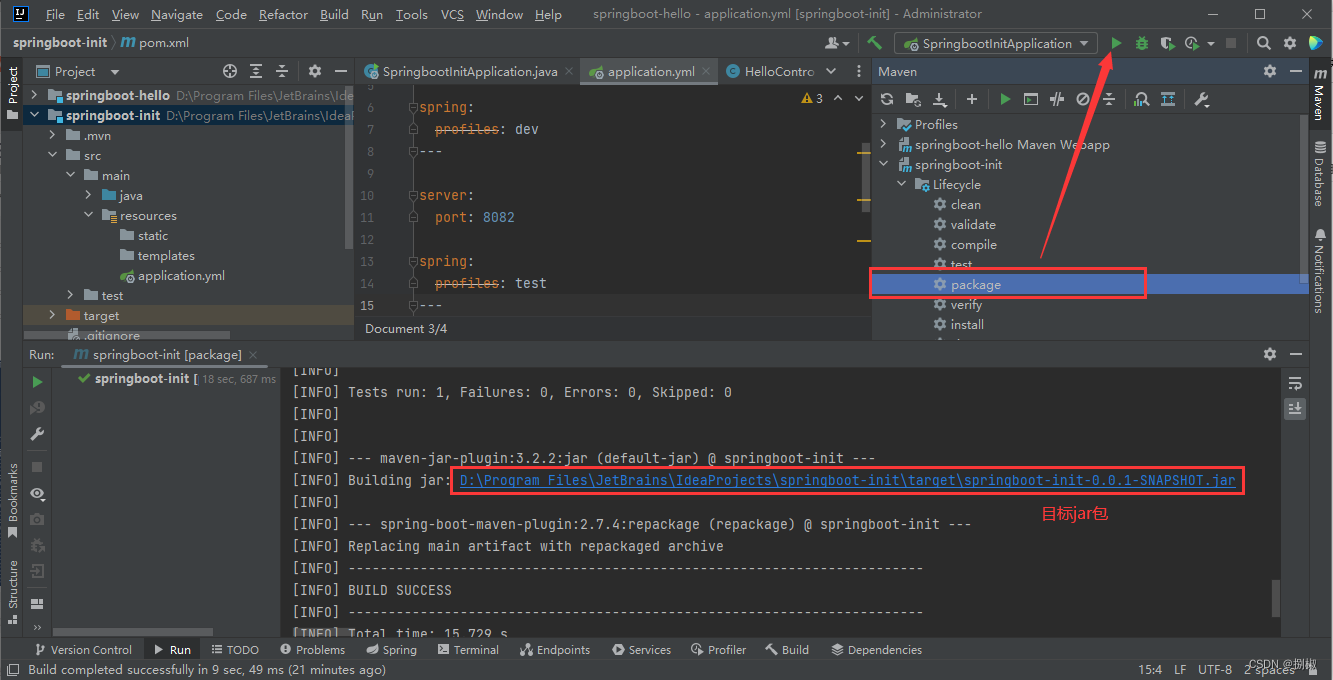Image resolution: width=1333 pixels, height=680 pixels.
Task: Reload all Maven projects
Action: [886, 99]
